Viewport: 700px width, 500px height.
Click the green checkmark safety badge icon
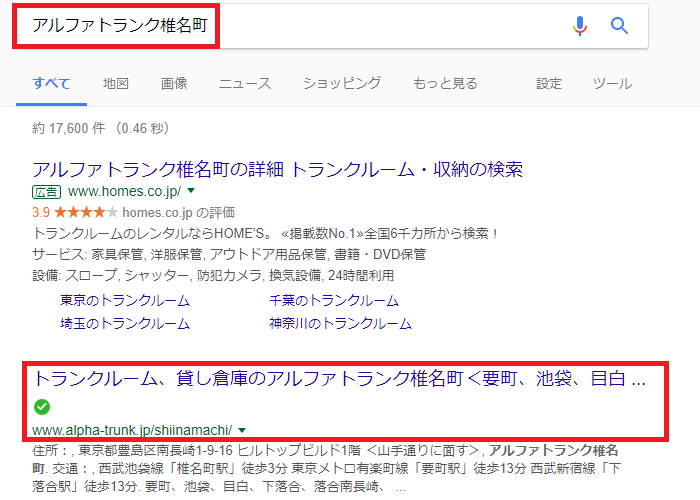point(42,407)
